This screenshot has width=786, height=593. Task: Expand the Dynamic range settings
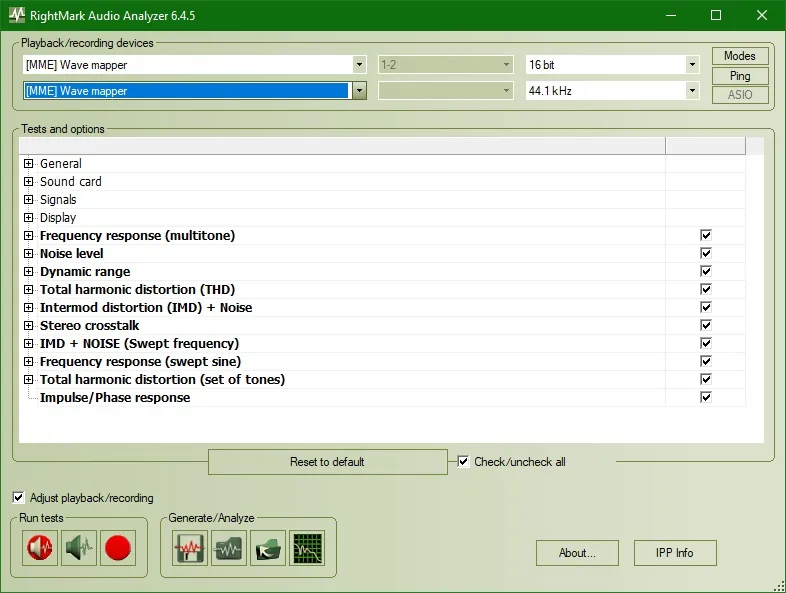(29, 272)
